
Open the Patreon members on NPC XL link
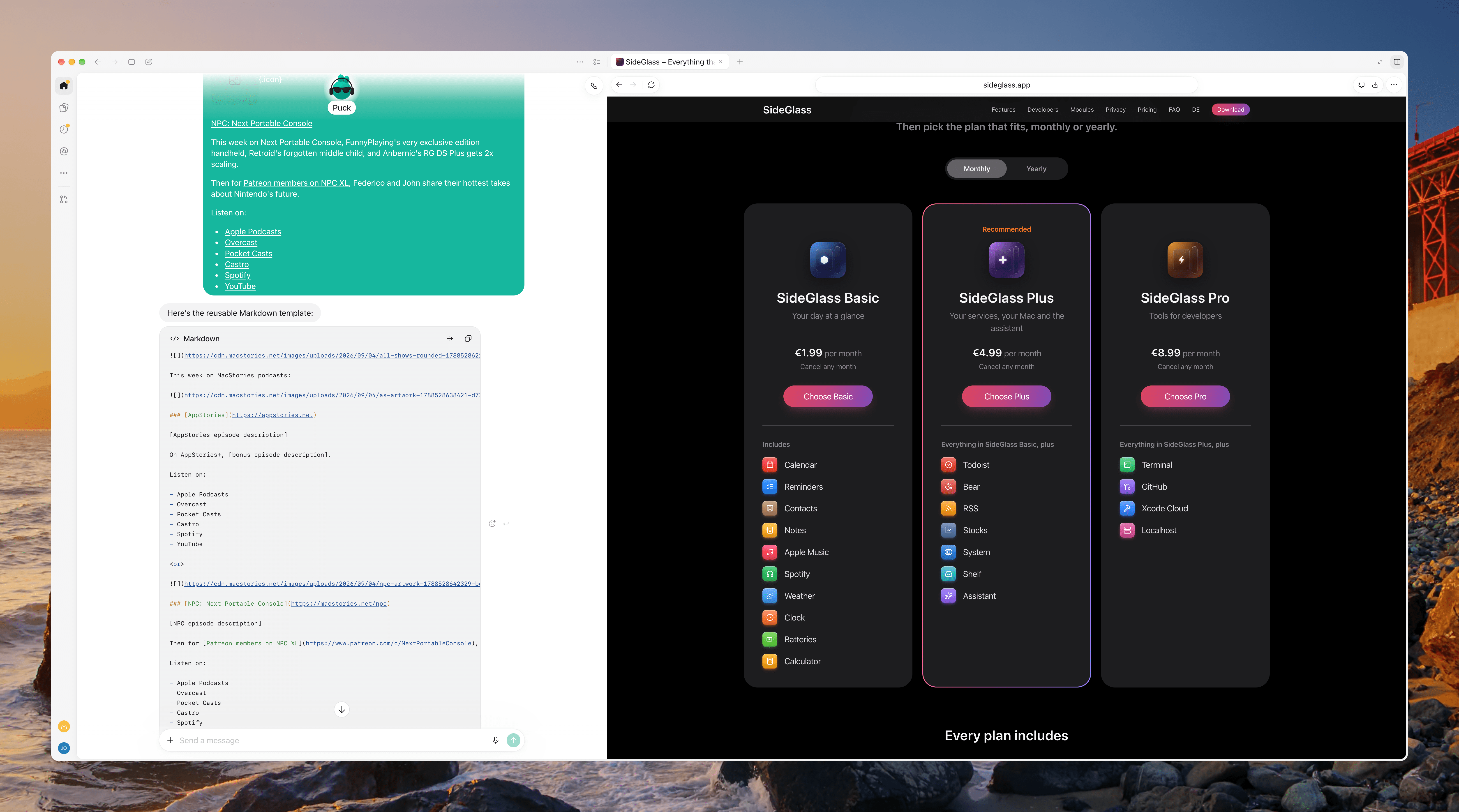(296, 183)
